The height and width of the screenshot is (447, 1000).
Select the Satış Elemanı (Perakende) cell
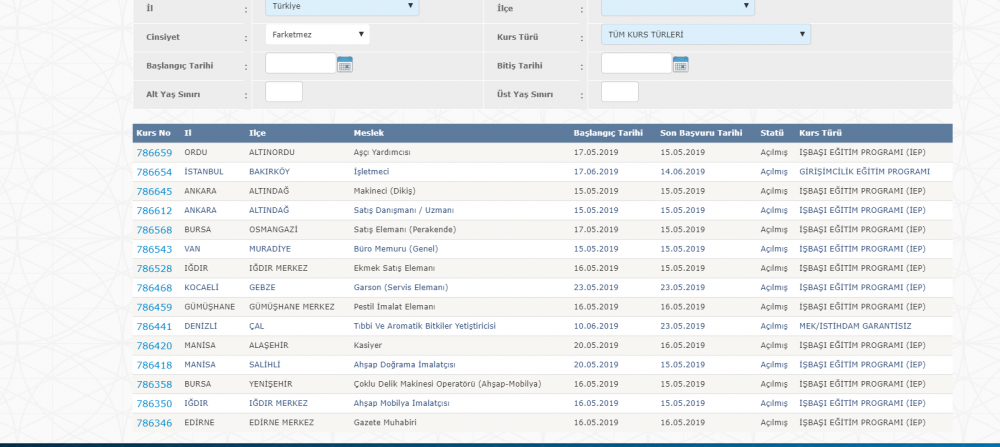pyautogui.click(x=405, y=229)
